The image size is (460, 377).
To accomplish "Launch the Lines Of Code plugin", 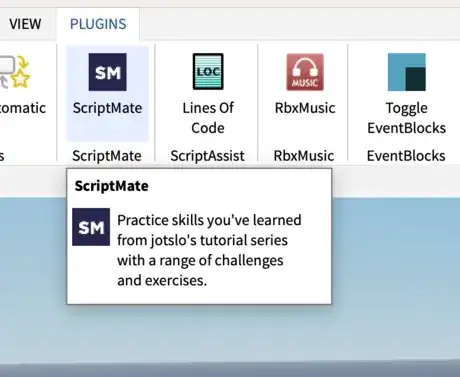I will point(208,93).
